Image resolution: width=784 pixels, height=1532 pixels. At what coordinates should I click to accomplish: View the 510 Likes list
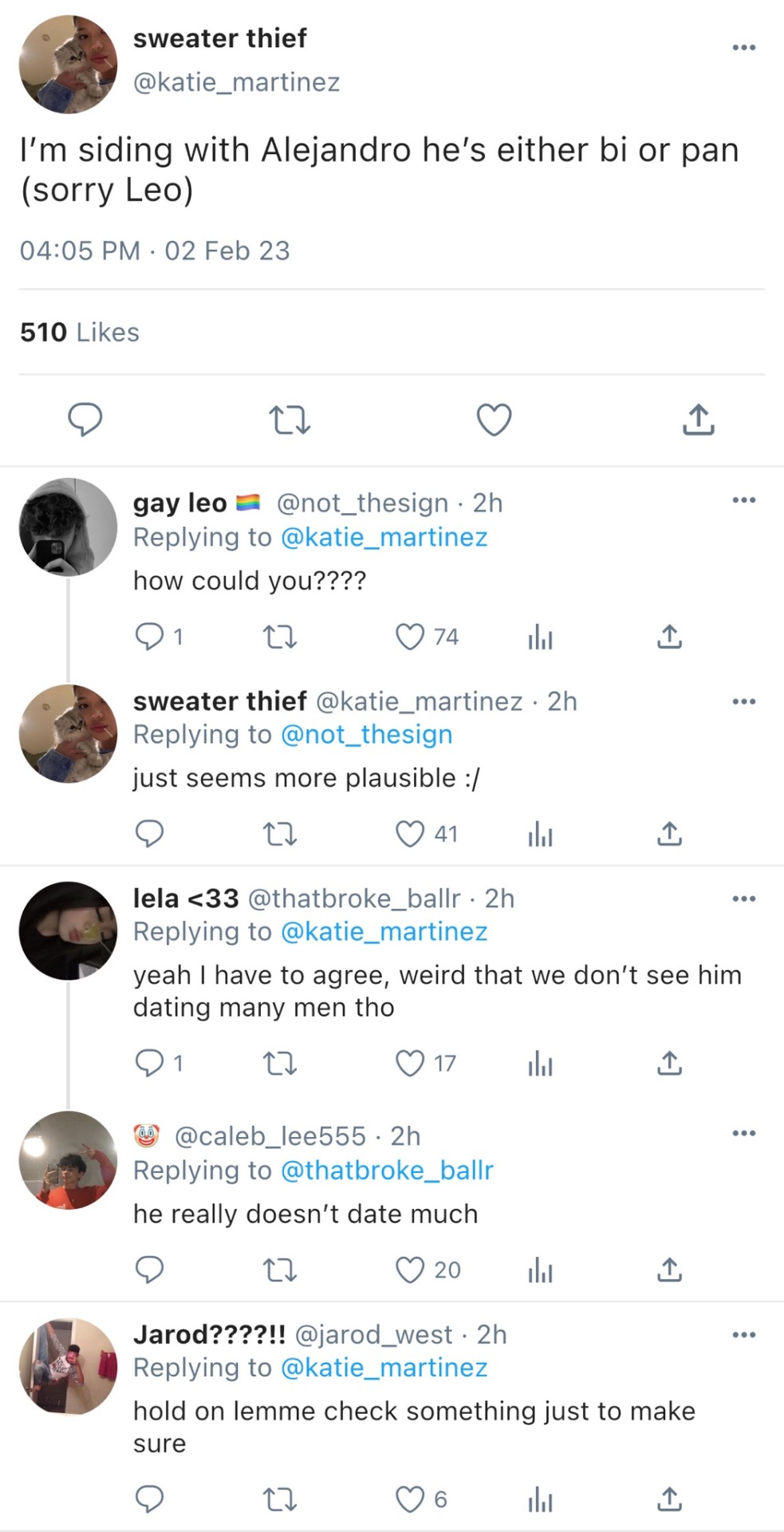[x=80, y=332]
